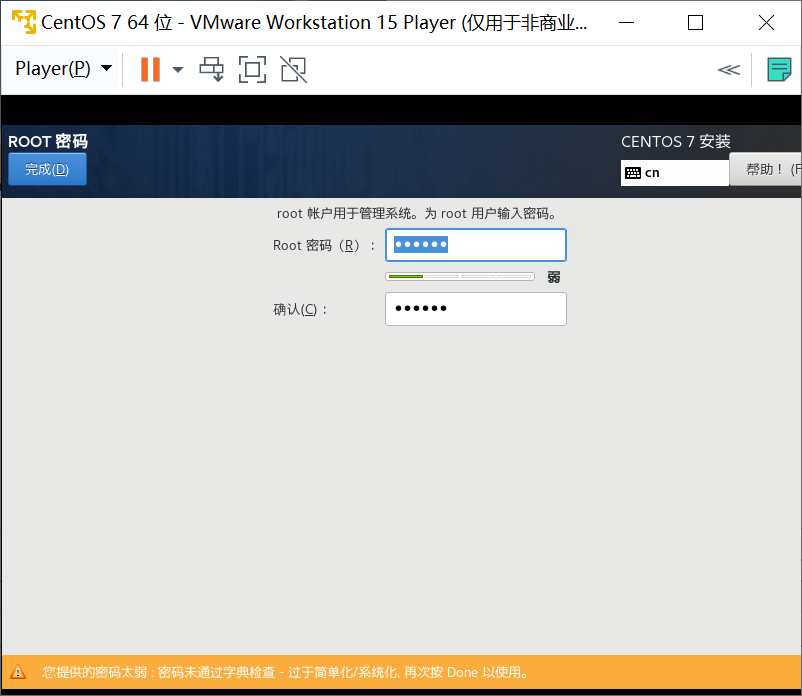Screen dimensions: 802x696
Task: Open the green notes panel icon
Action: coord(779,69)
